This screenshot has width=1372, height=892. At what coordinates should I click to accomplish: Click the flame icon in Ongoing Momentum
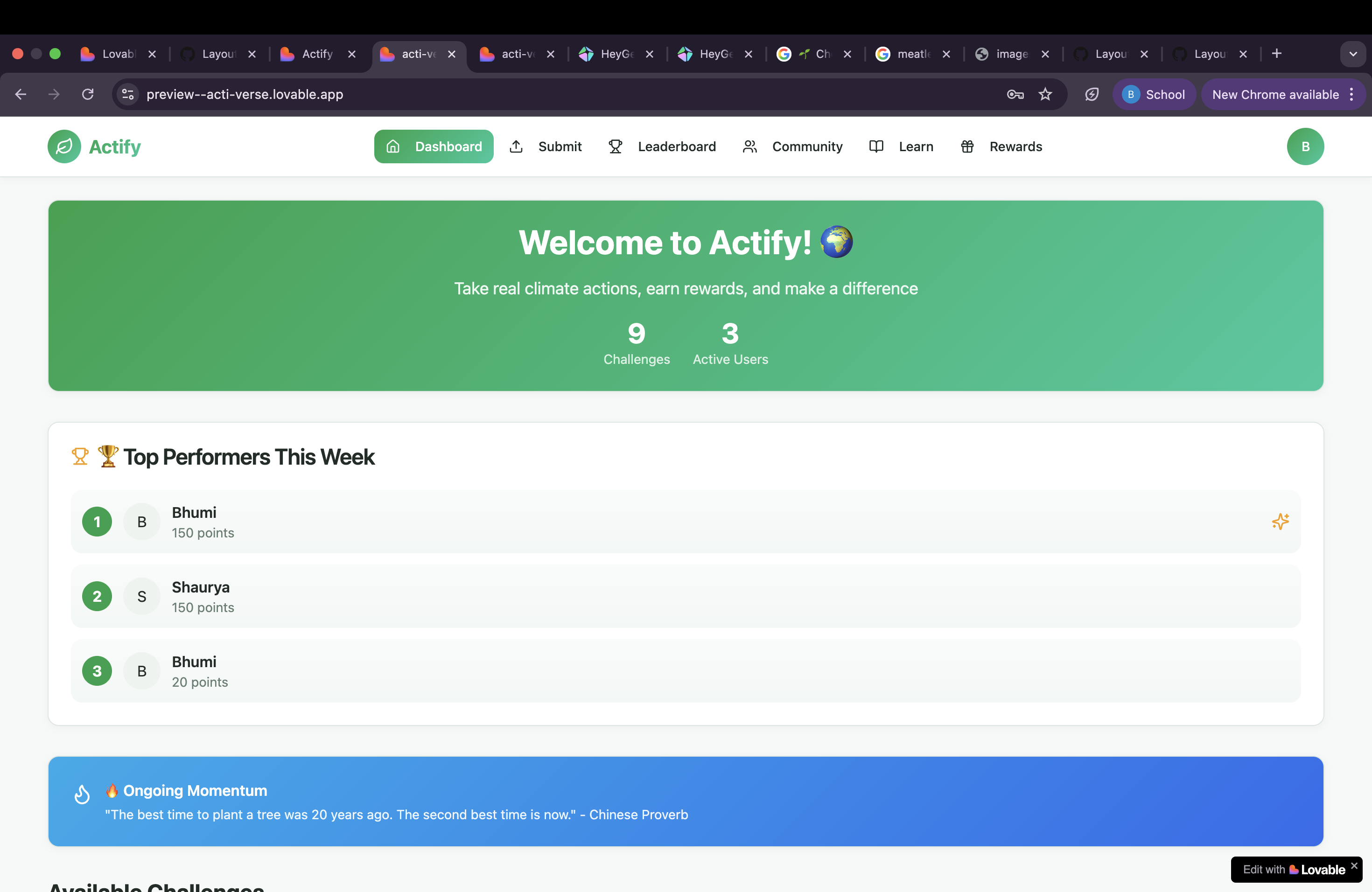82,794
